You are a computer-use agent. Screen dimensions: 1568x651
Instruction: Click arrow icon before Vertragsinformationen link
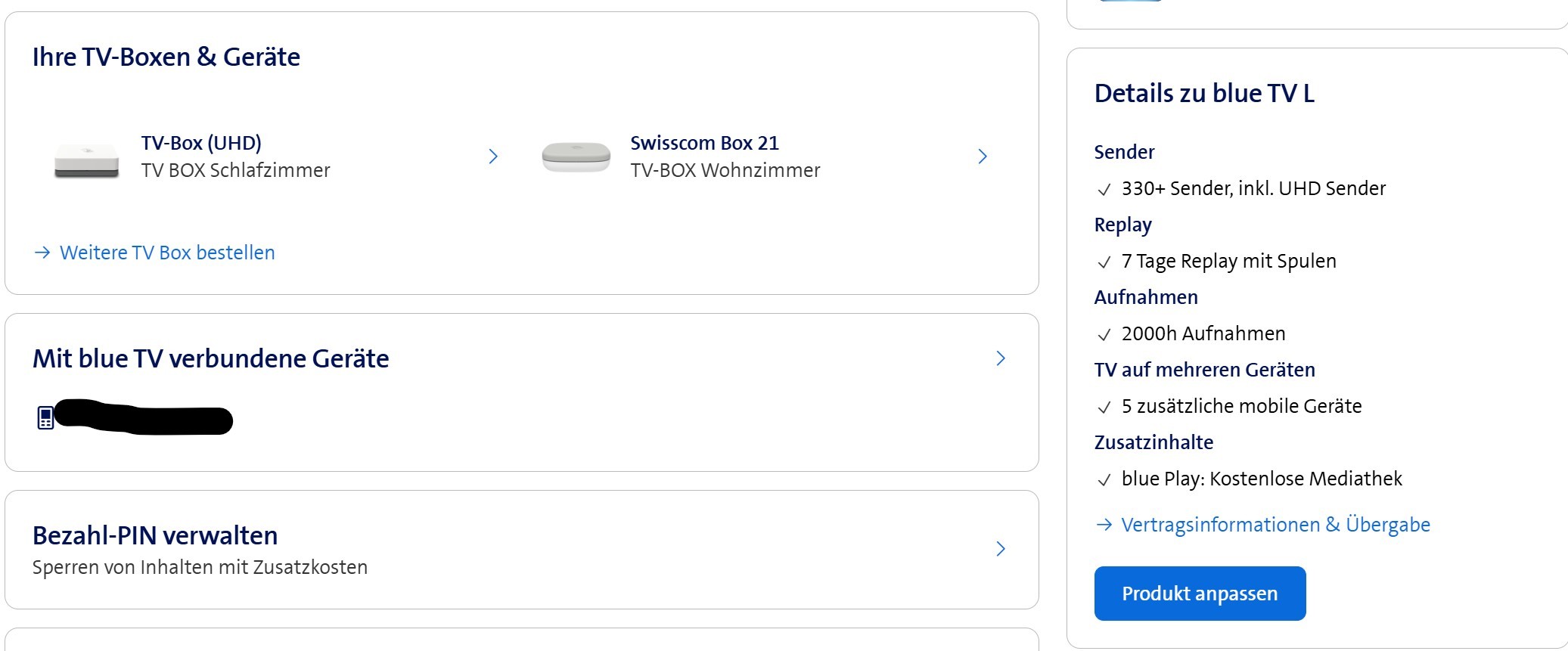click(1104, 525)
